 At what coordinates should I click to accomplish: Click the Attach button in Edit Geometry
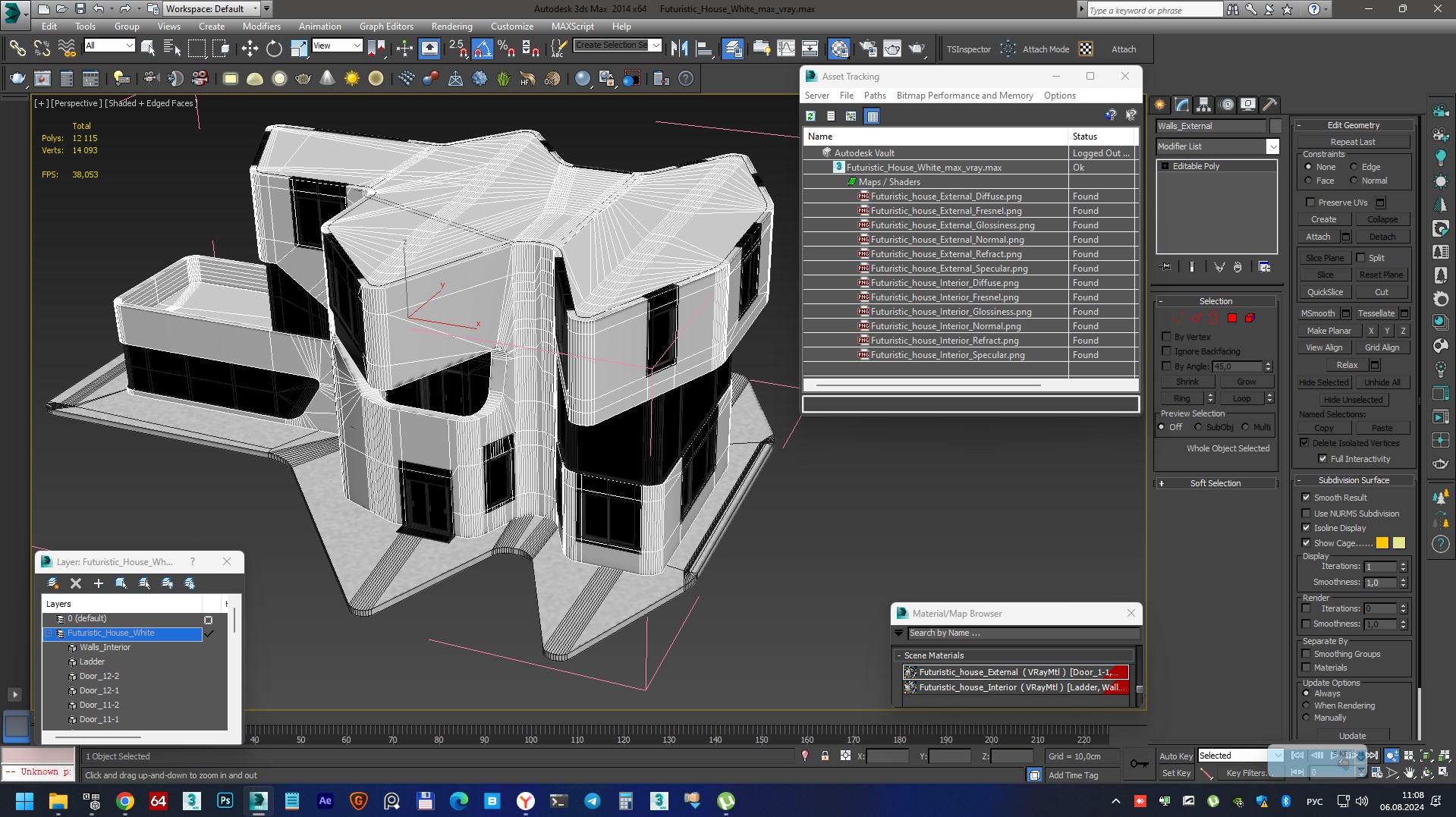pyautogui.click(x=1319, y=237)
